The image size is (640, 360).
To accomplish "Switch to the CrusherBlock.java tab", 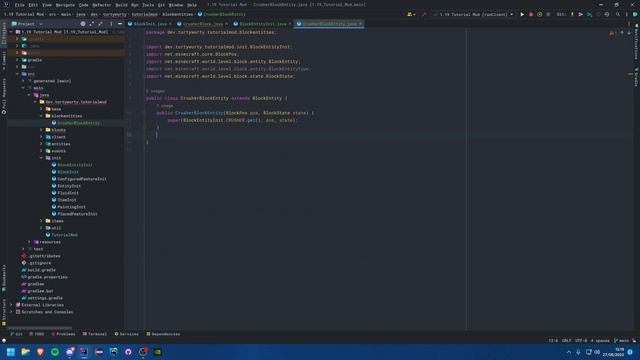I will (203, 24).
